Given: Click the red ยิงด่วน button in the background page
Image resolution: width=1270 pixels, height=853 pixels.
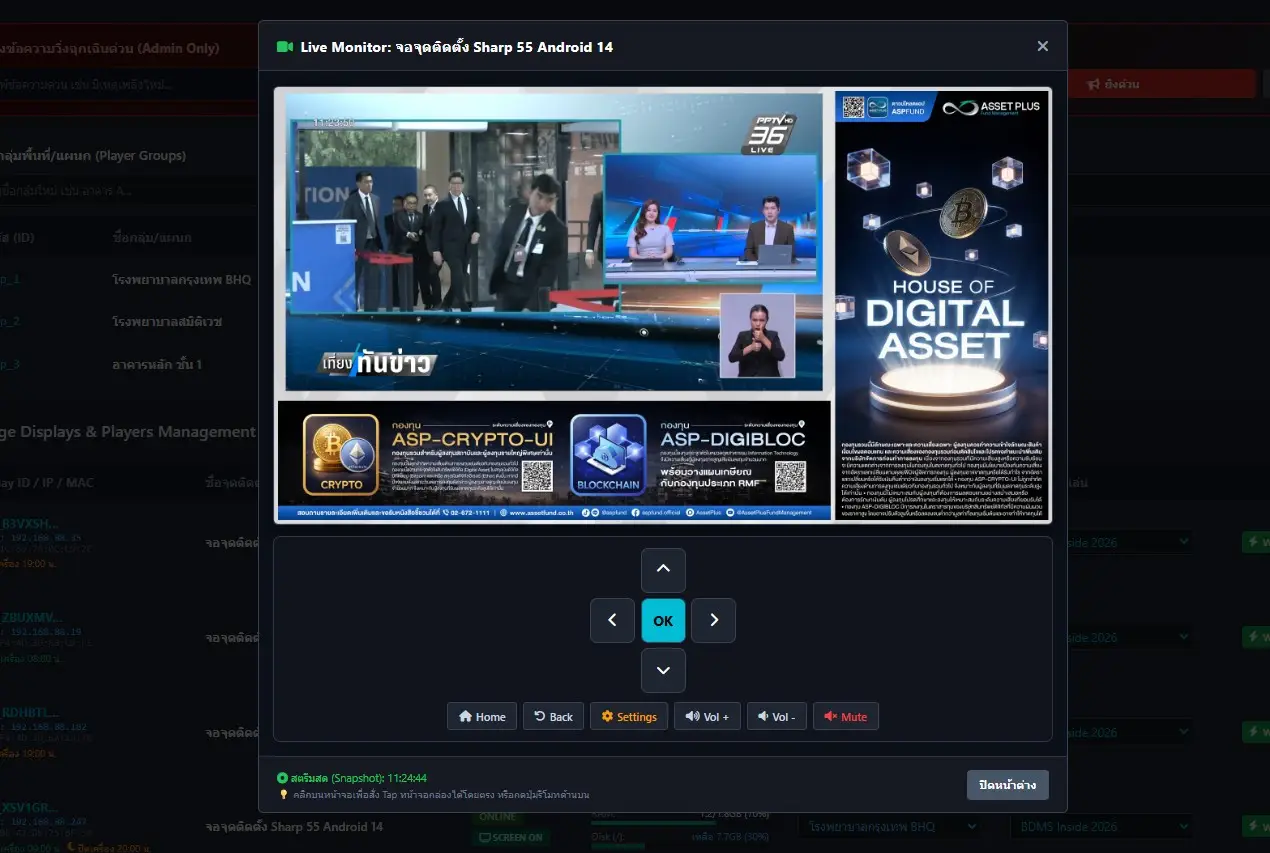Looking at the screenshot, I should pos(1161,84).
